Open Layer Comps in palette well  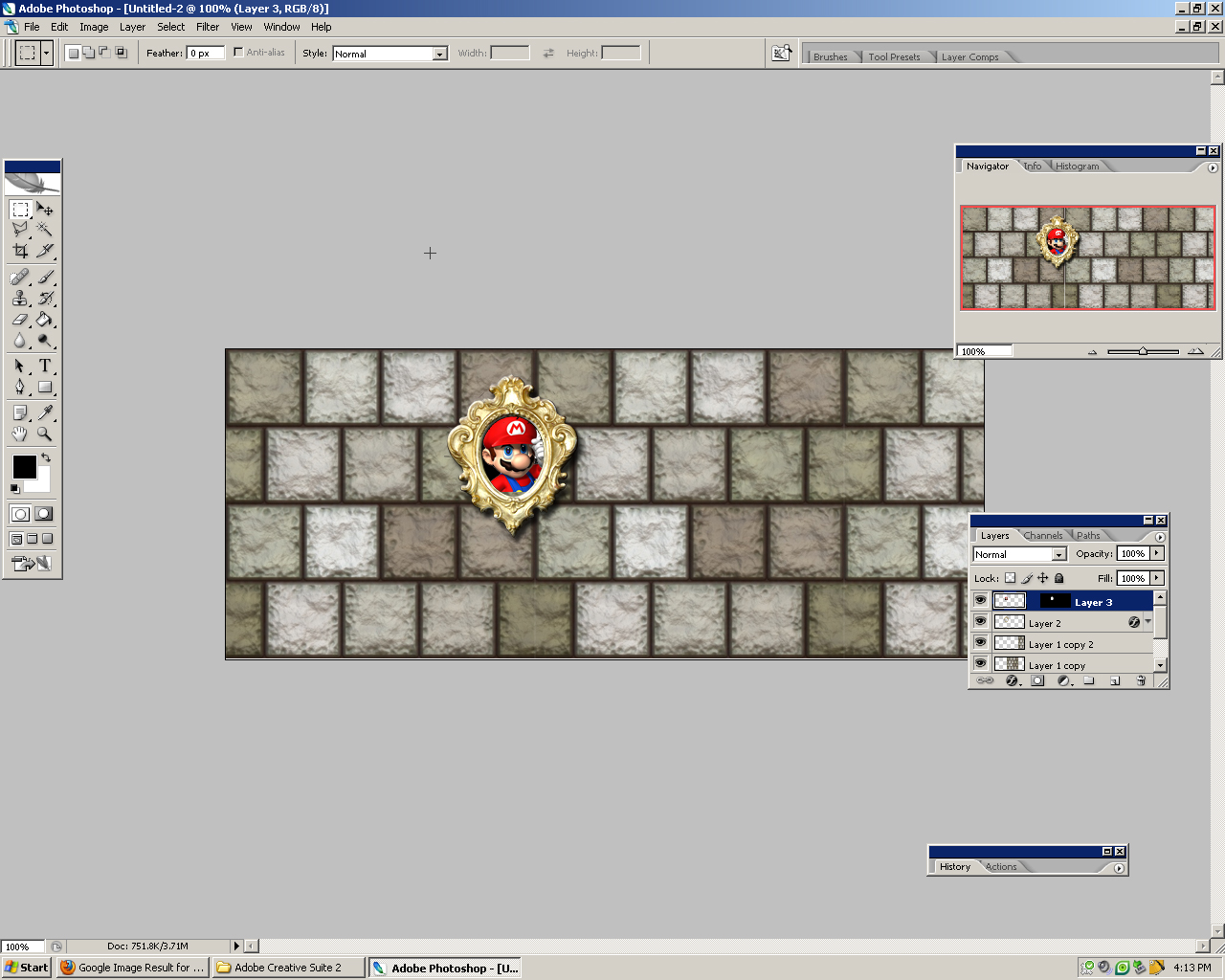point(969,56)
